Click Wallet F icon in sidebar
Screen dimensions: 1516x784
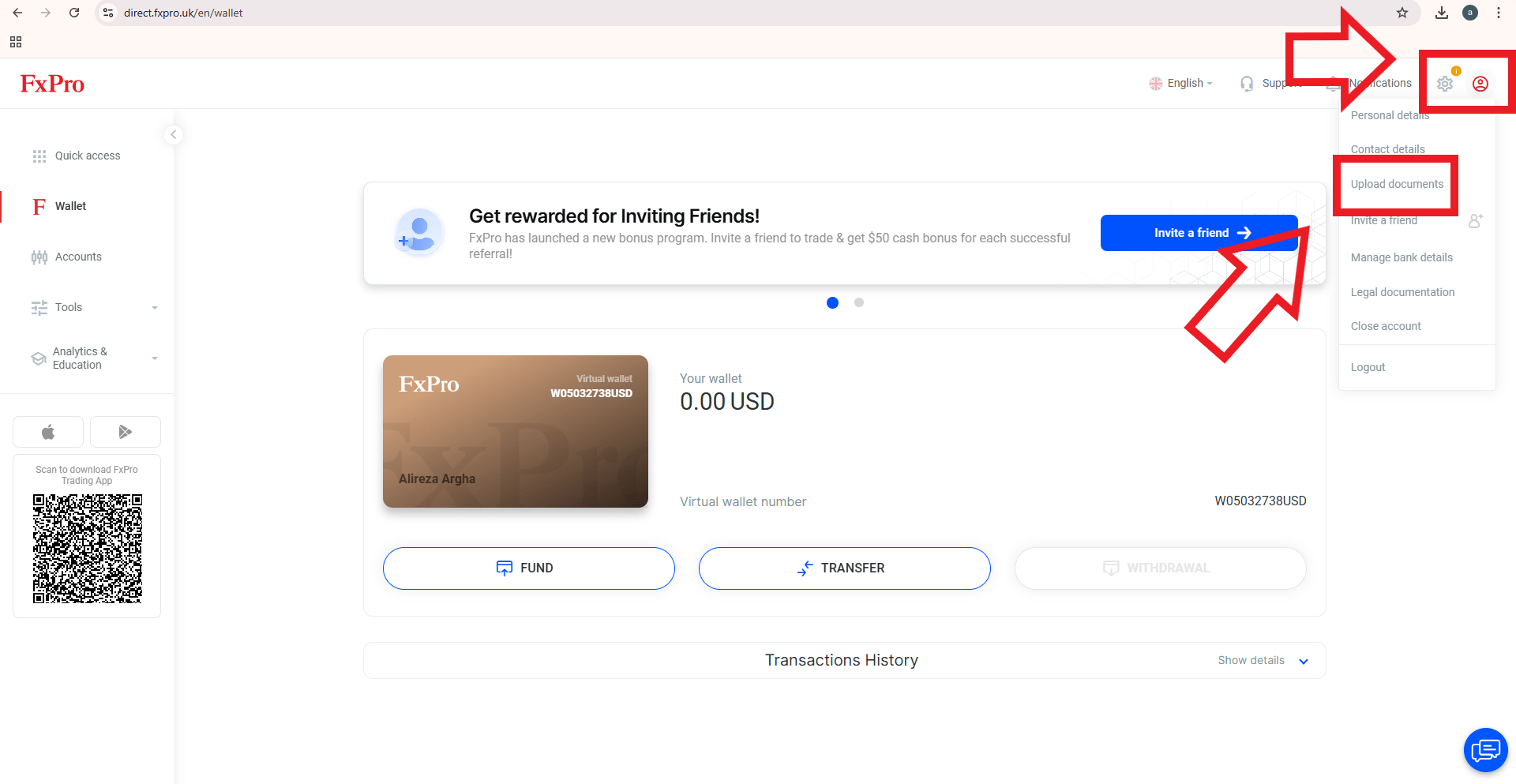pyautogui.click(x=39, y=207)
